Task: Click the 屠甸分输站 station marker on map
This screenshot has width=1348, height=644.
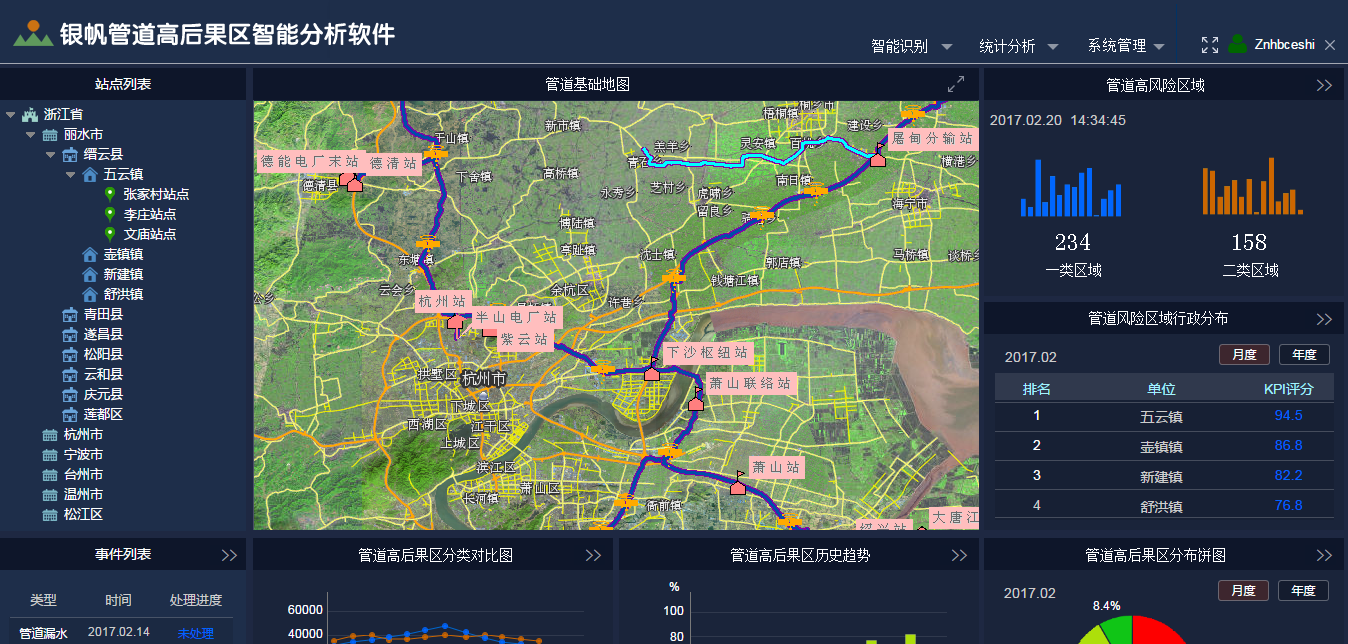Action: point(878,158)
